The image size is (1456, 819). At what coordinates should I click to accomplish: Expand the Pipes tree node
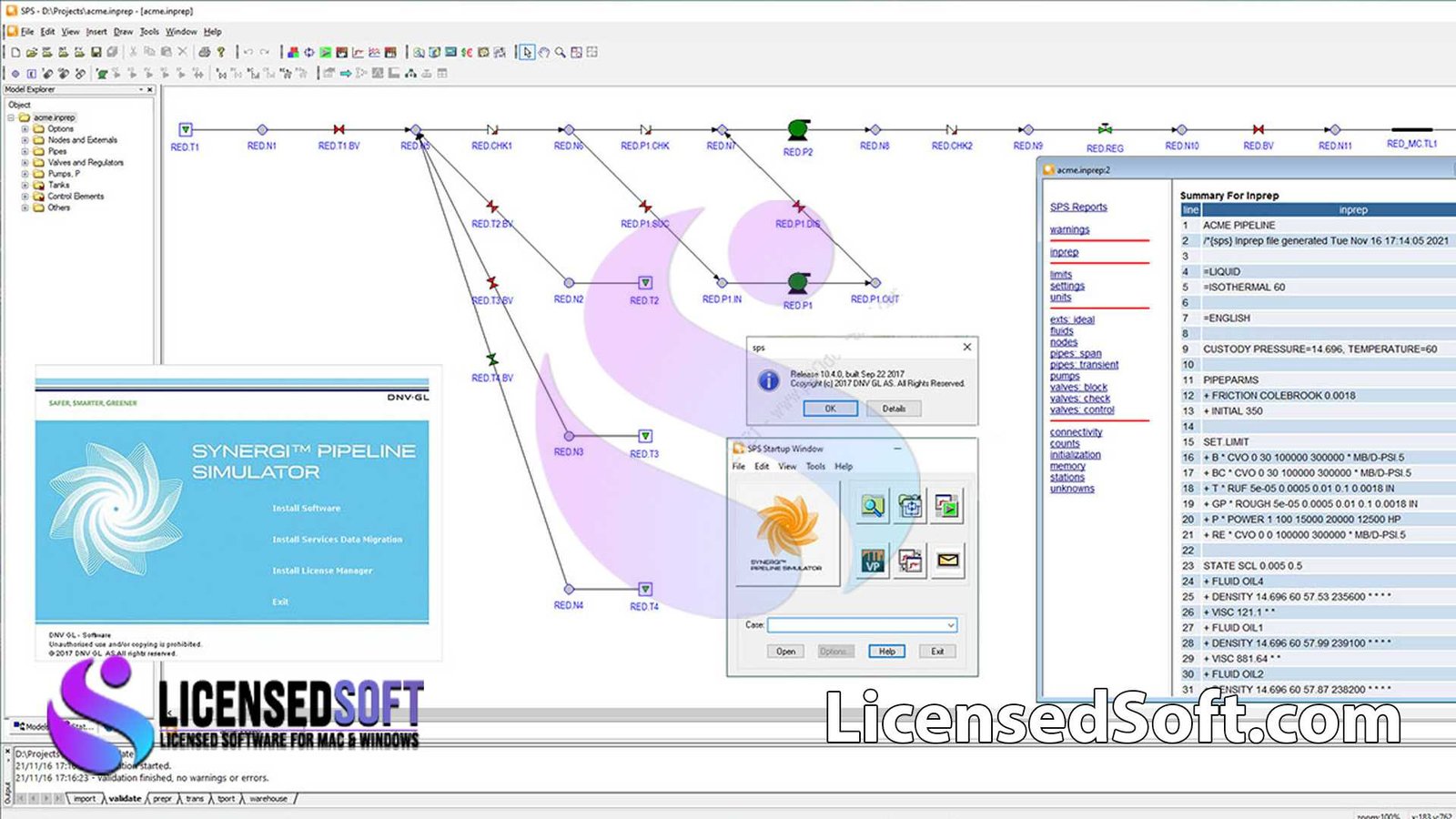point(25,151)
